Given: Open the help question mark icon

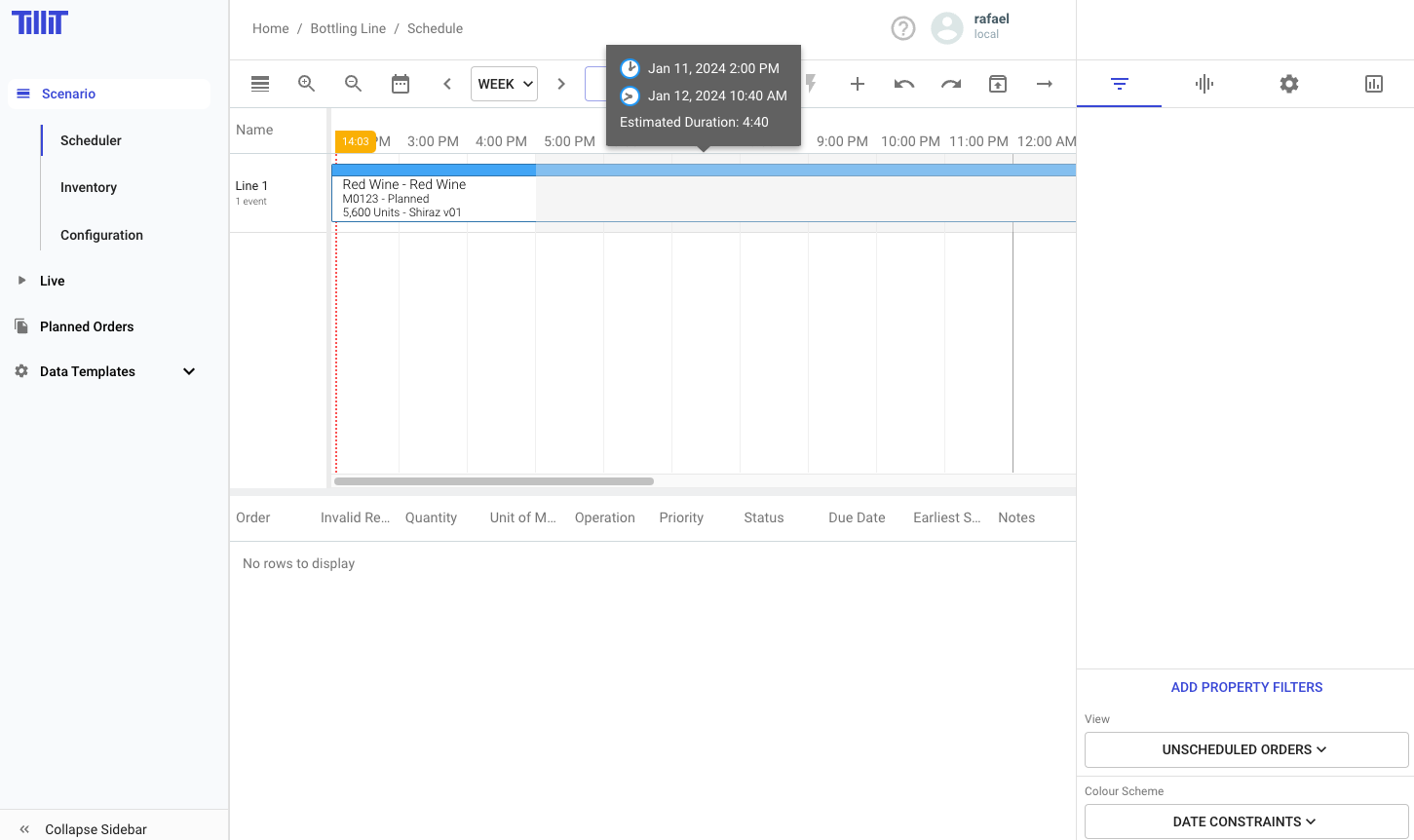Looking at the screenshot, I should tap(903, 29).
